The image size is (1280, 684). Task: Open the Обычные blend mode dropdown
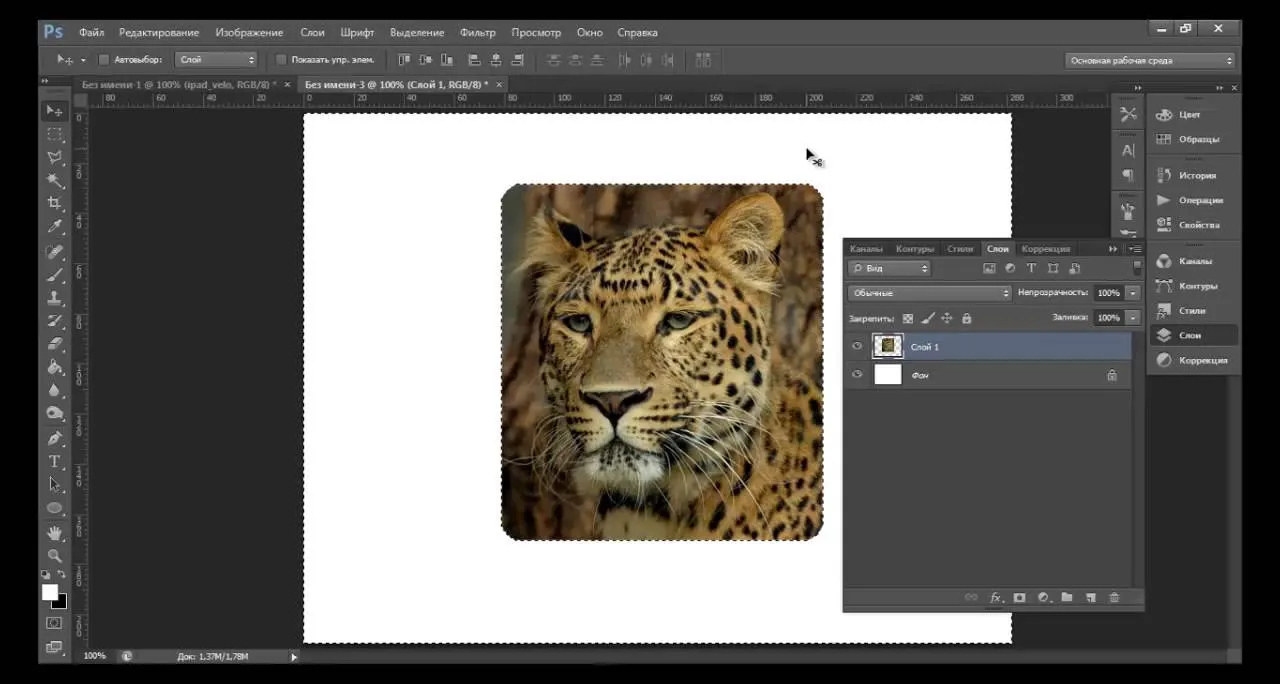[x=930, y=293]
